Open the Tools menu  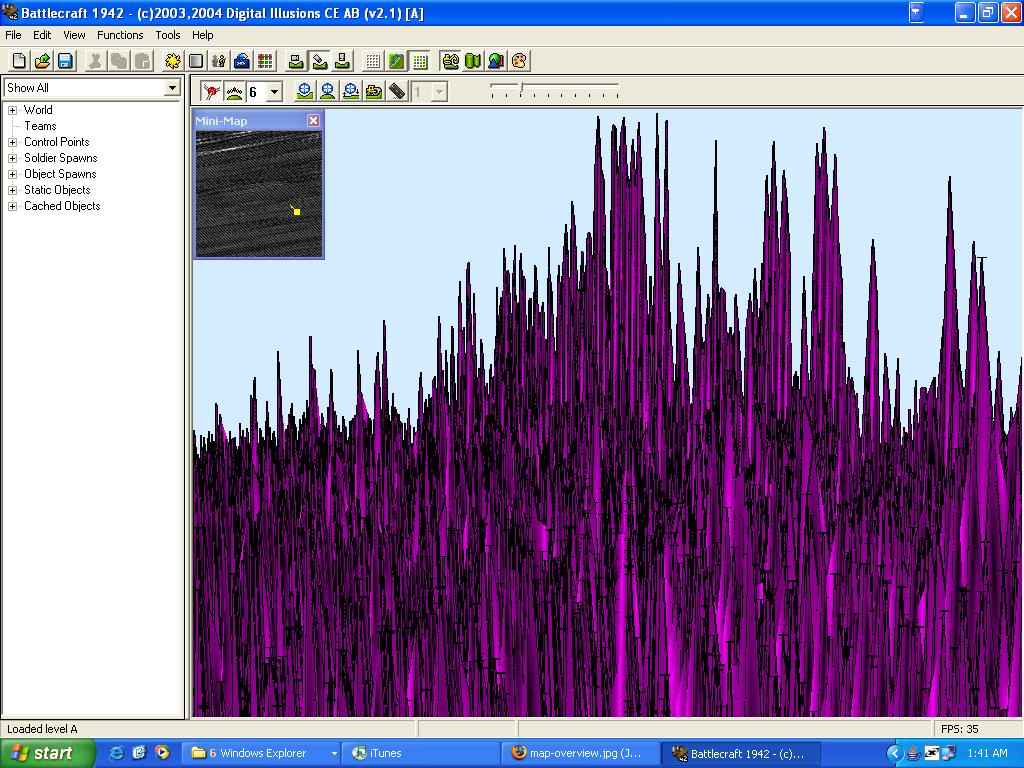coord(167,35)
